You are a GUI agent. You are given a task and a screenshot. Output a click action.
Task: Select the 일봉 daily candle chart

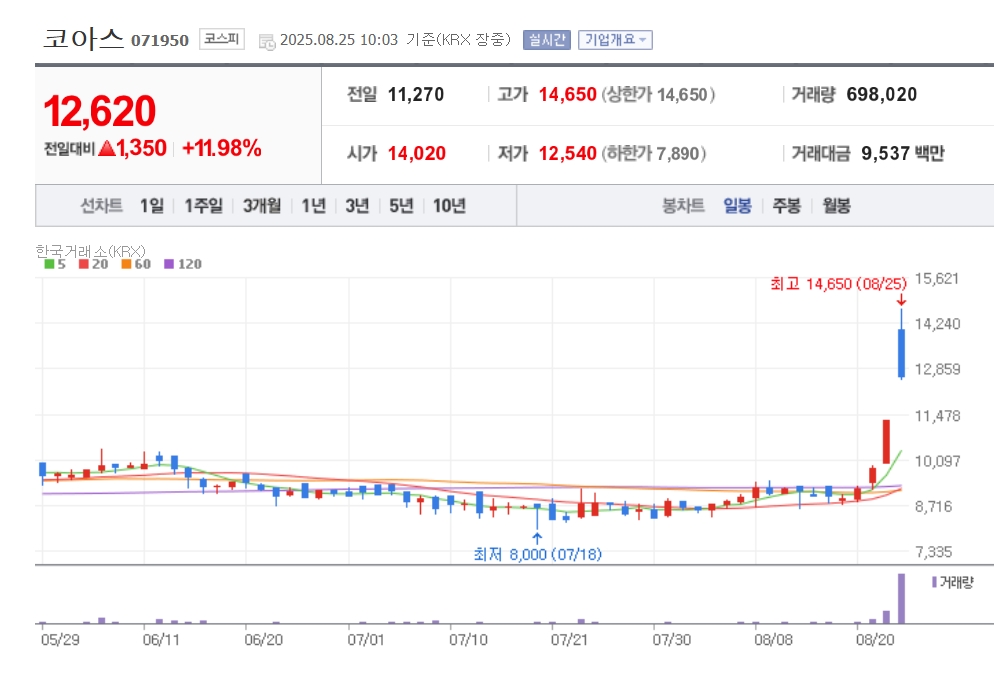click(x=737, y=205)
